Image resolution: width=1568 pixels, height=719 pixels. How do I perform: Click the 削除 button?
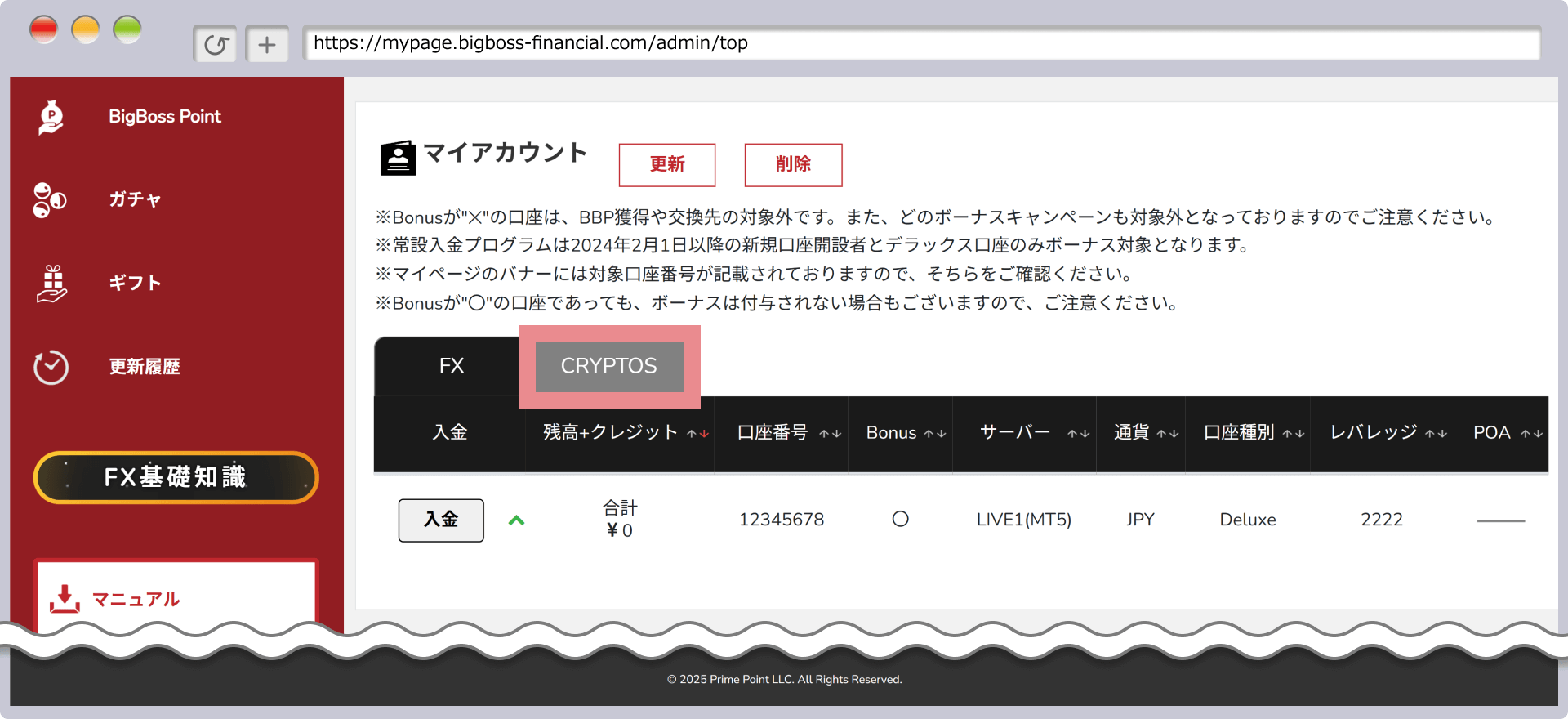[x=792, y=165]
